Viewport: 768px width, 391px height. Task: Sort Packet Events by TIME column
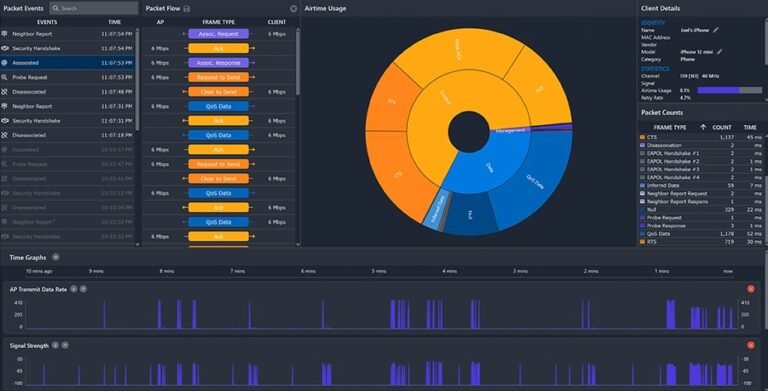tap(115, 22)
